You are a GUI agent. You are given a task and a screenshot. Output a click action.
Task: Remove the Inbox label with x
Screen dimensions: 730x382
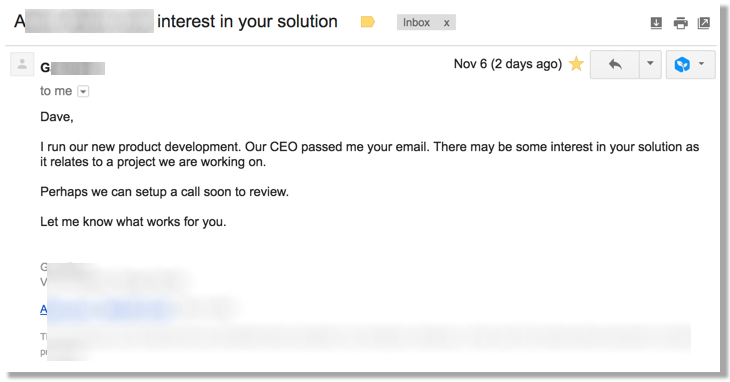tap(446, 23)
